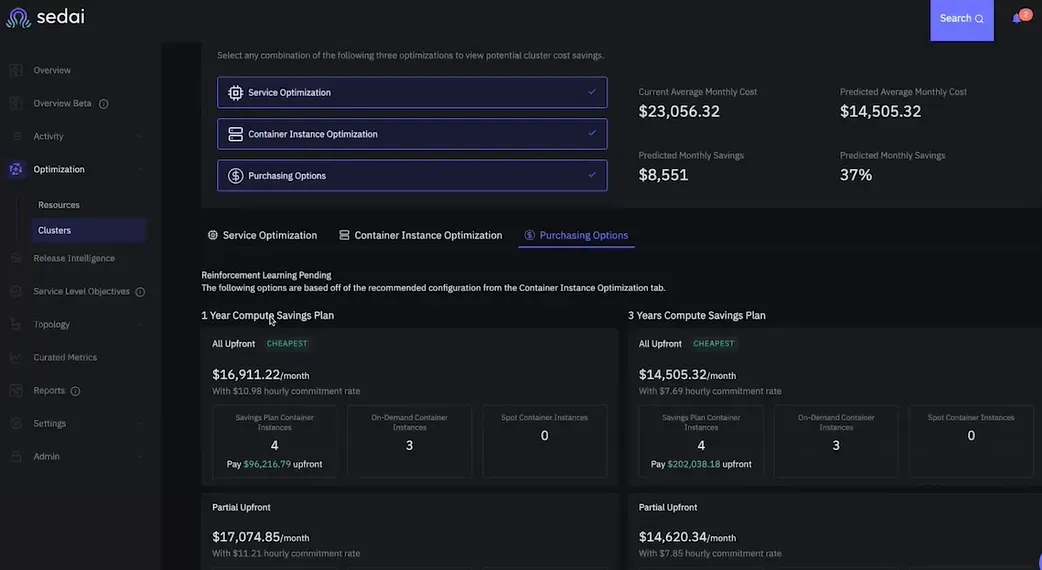Toggle the Container Instance Optimization checkmark
The image size is (1042, 570).
592,133
